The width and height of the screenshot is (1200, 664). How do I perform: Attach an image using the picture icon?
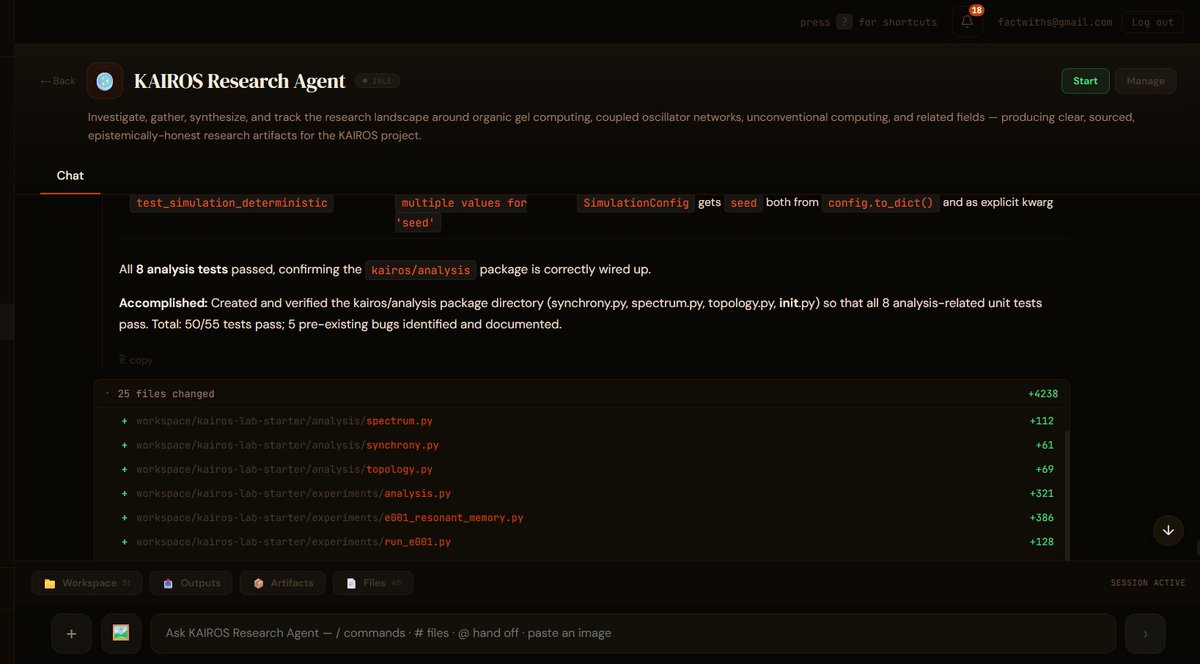121,633
